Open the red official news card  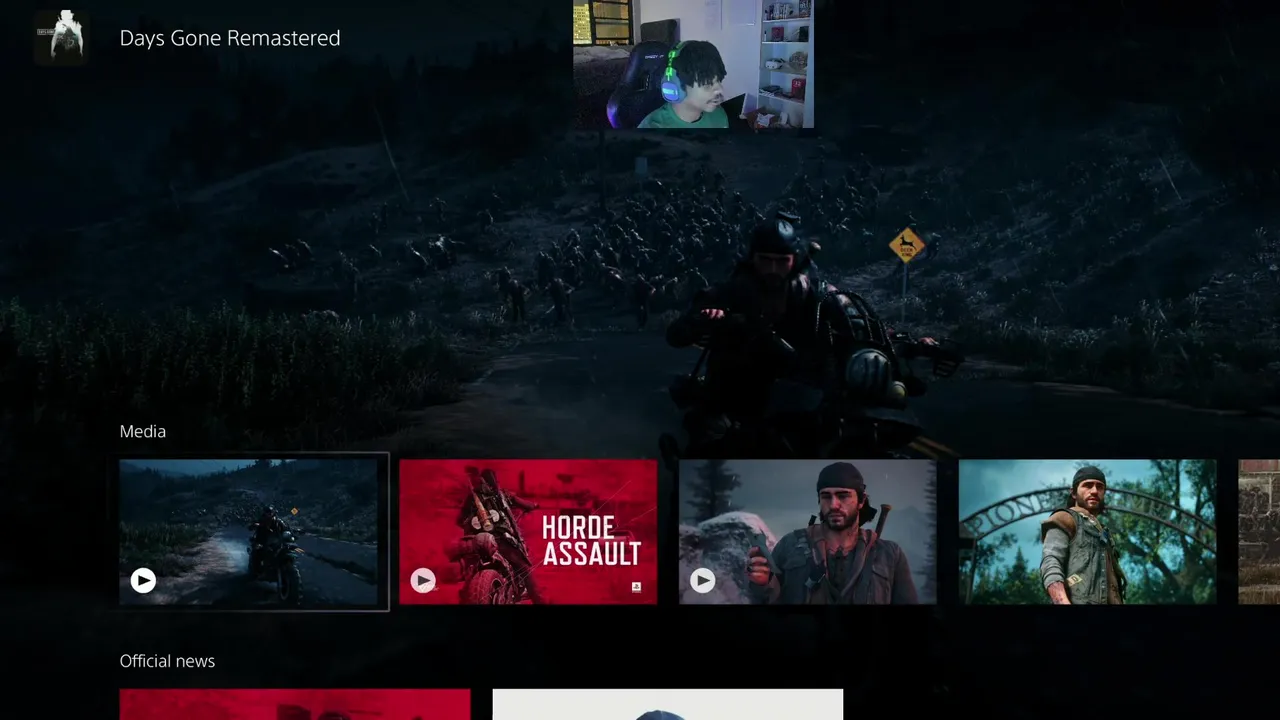[295, 704]
